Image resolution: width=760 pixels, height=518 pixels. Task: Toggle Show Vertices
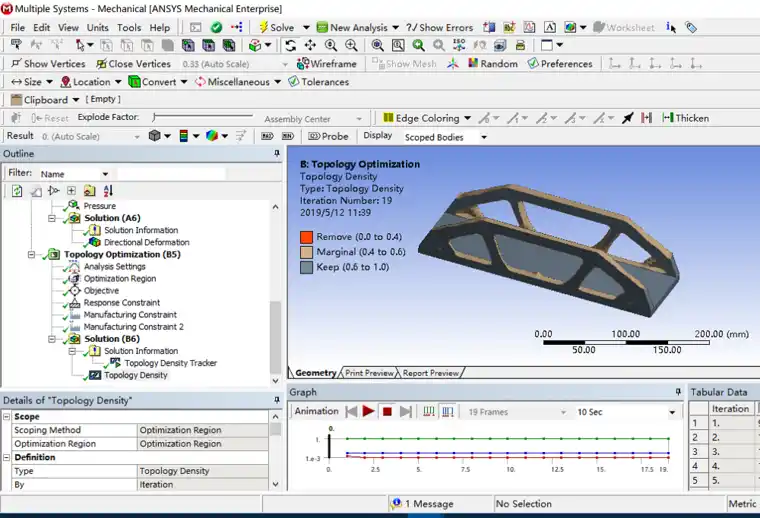tap(48, 63)
